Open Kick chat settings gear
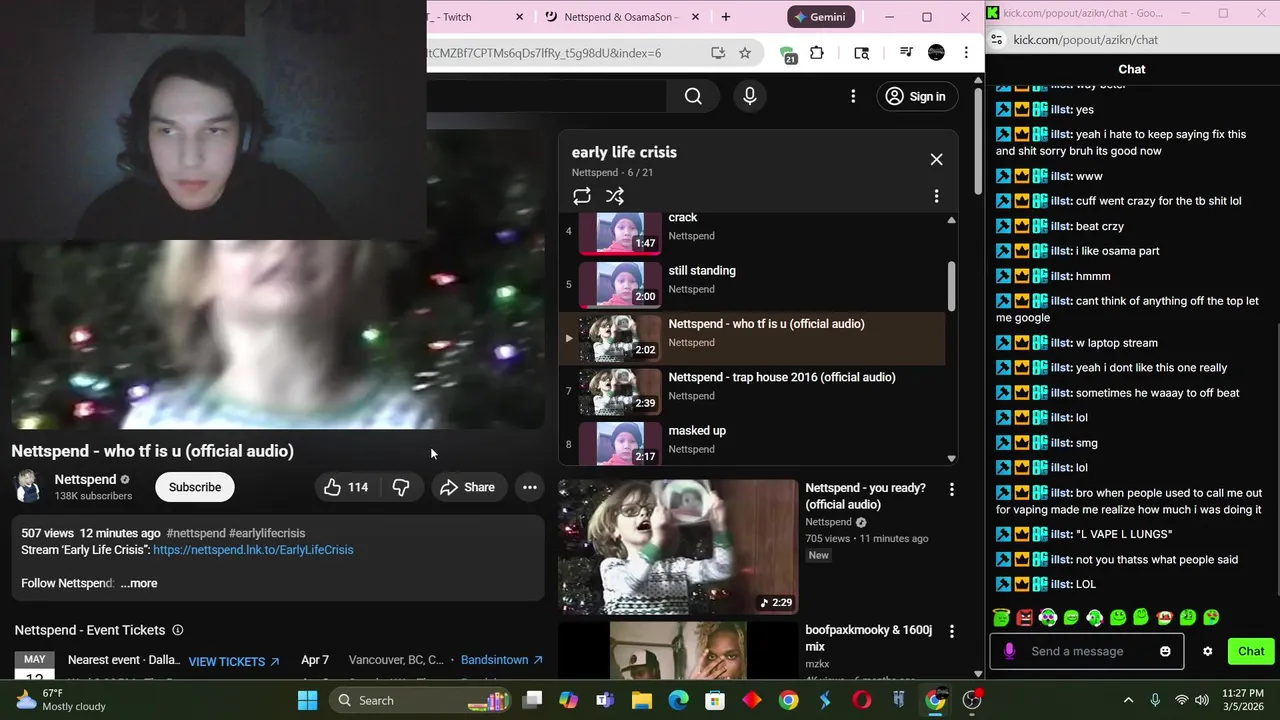 [1207, 651]
